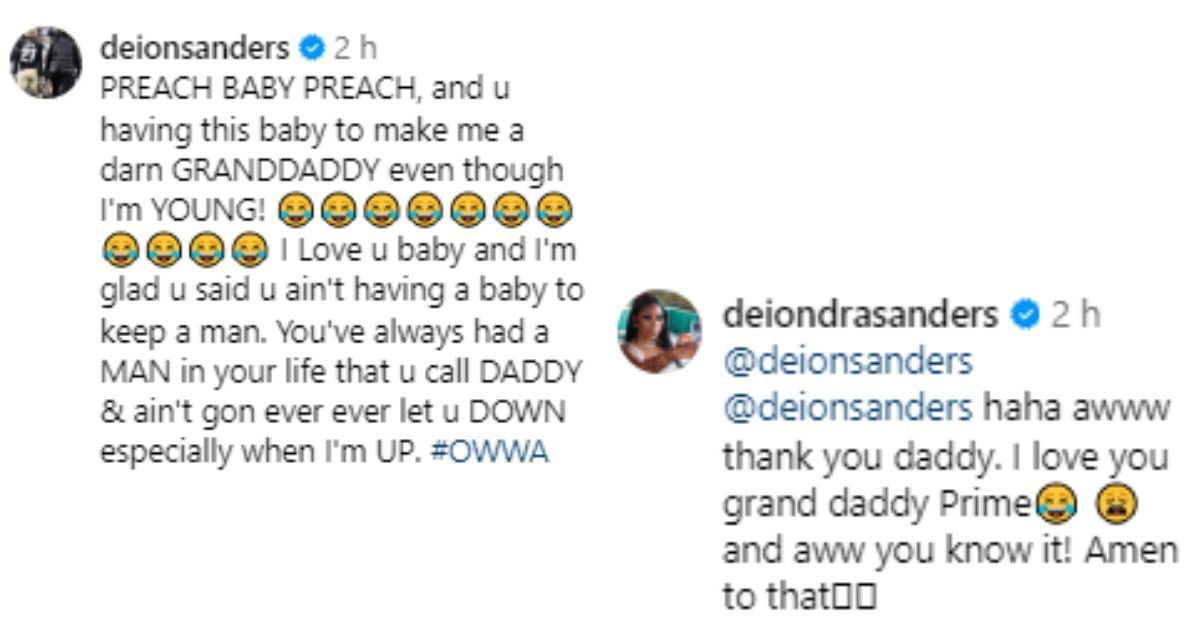
Task: Click the 2 h timestamp on deionsanders comment
Action: click(355, 47)
